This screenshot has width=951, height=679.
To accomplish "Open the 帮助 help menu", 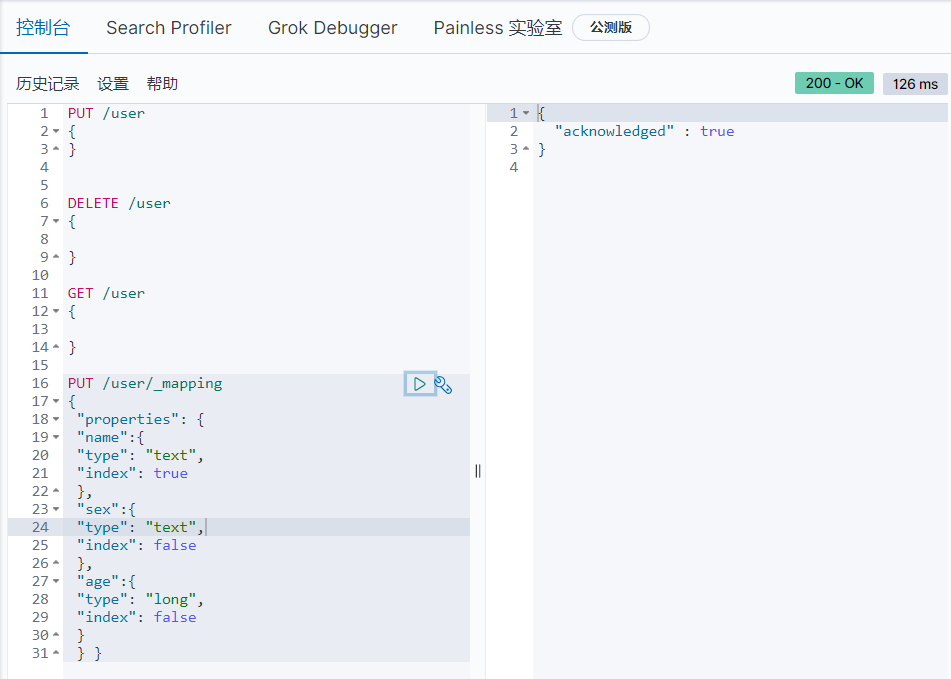I will (161, 83).
